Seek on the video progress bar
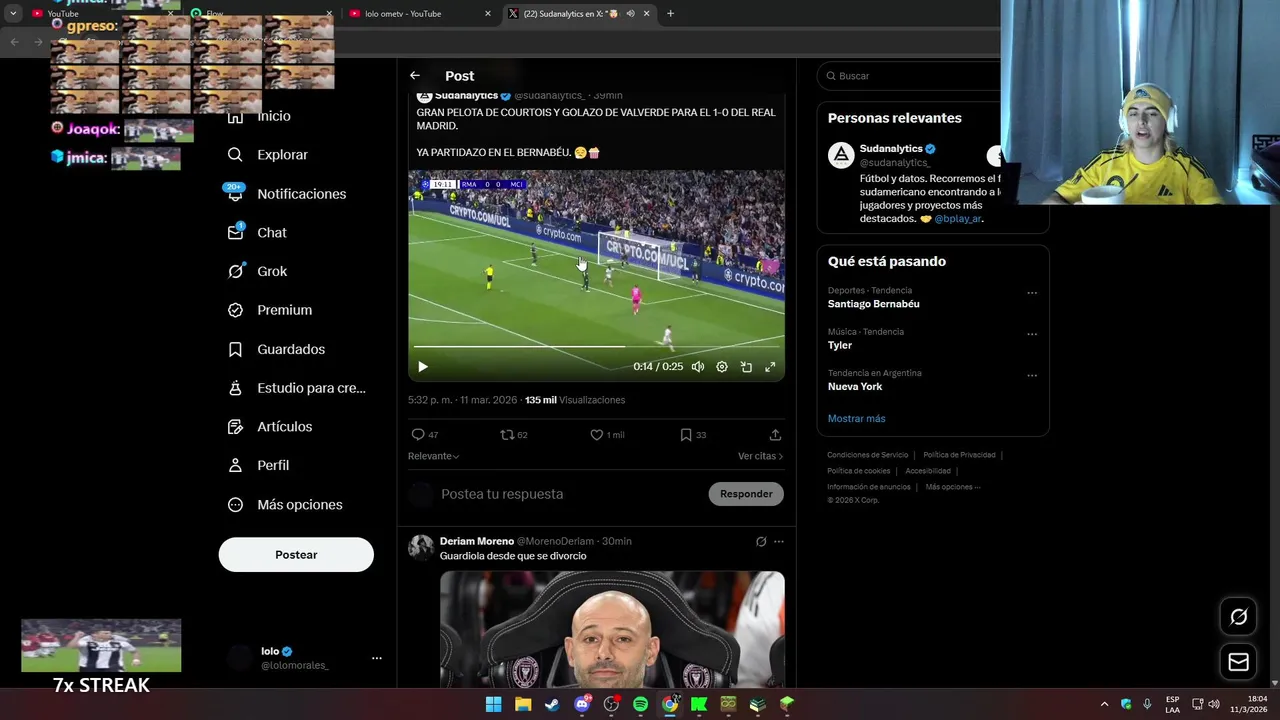 (x=596, y=347)
